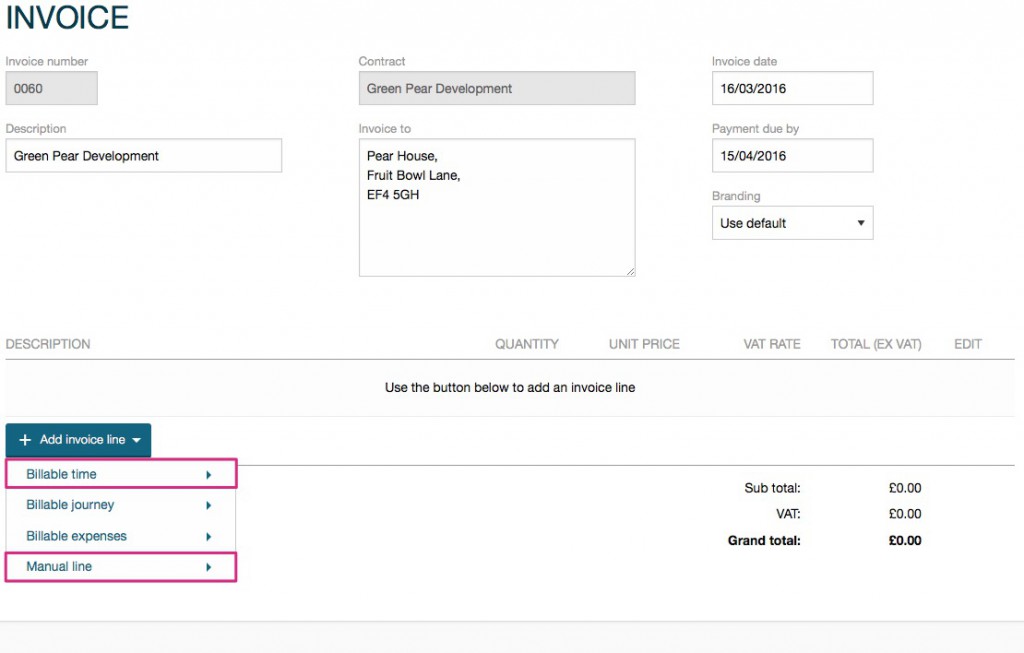
Task: Click the Description text field
Action: coord(143,155)
